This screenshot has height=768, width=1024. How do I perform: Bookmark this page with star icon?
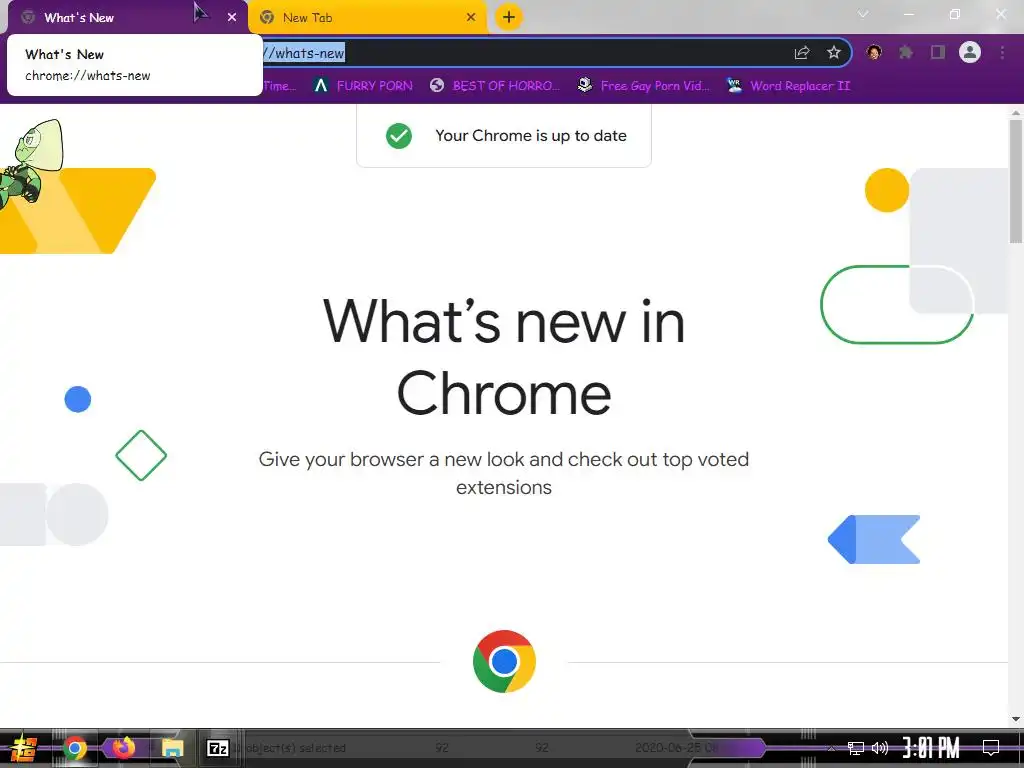pyautogui.click(x=833, y=53)
